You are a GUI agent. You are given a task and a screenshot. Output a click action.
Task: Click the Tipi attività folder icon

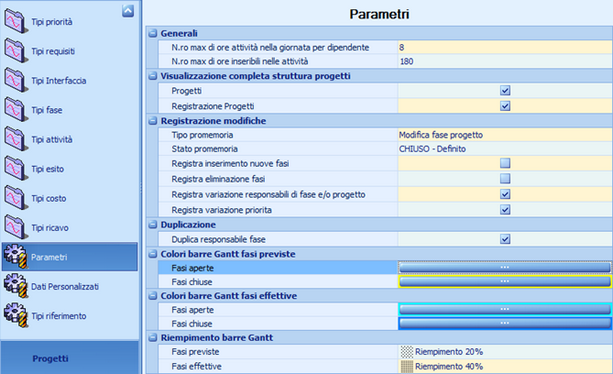pos(16,139)
